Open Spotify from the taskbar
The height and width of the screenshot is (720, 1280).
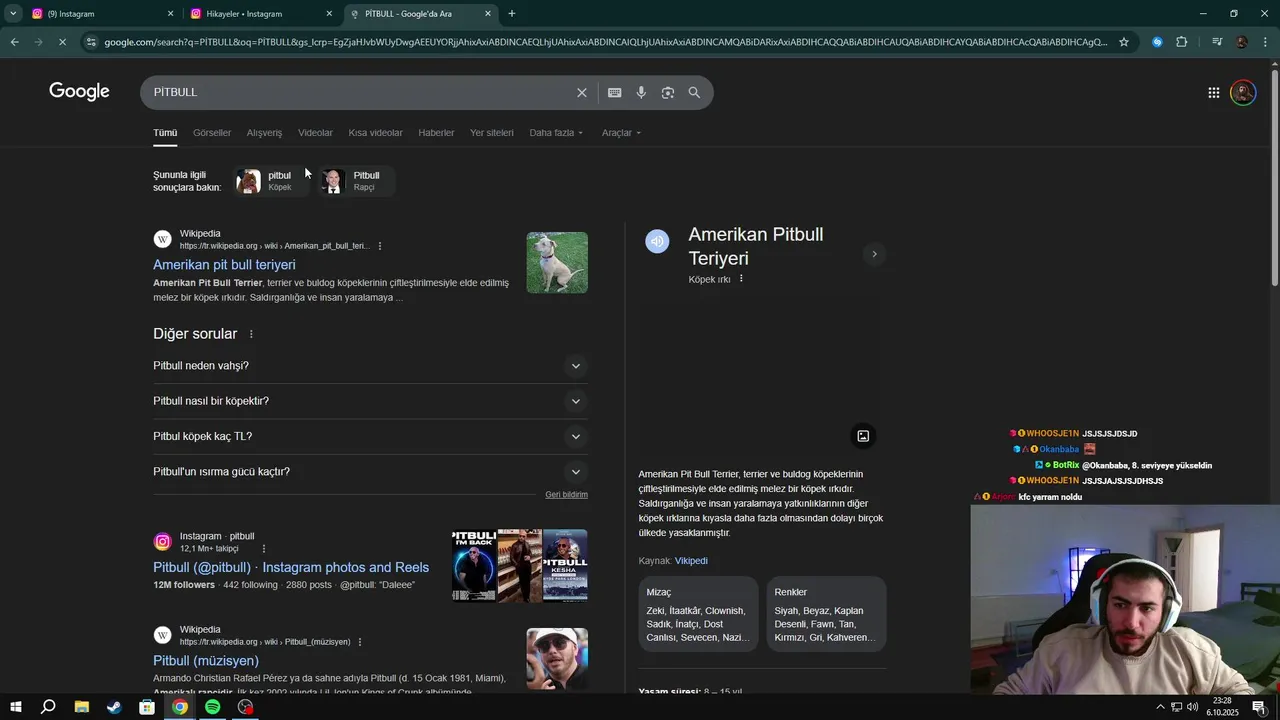212,707
